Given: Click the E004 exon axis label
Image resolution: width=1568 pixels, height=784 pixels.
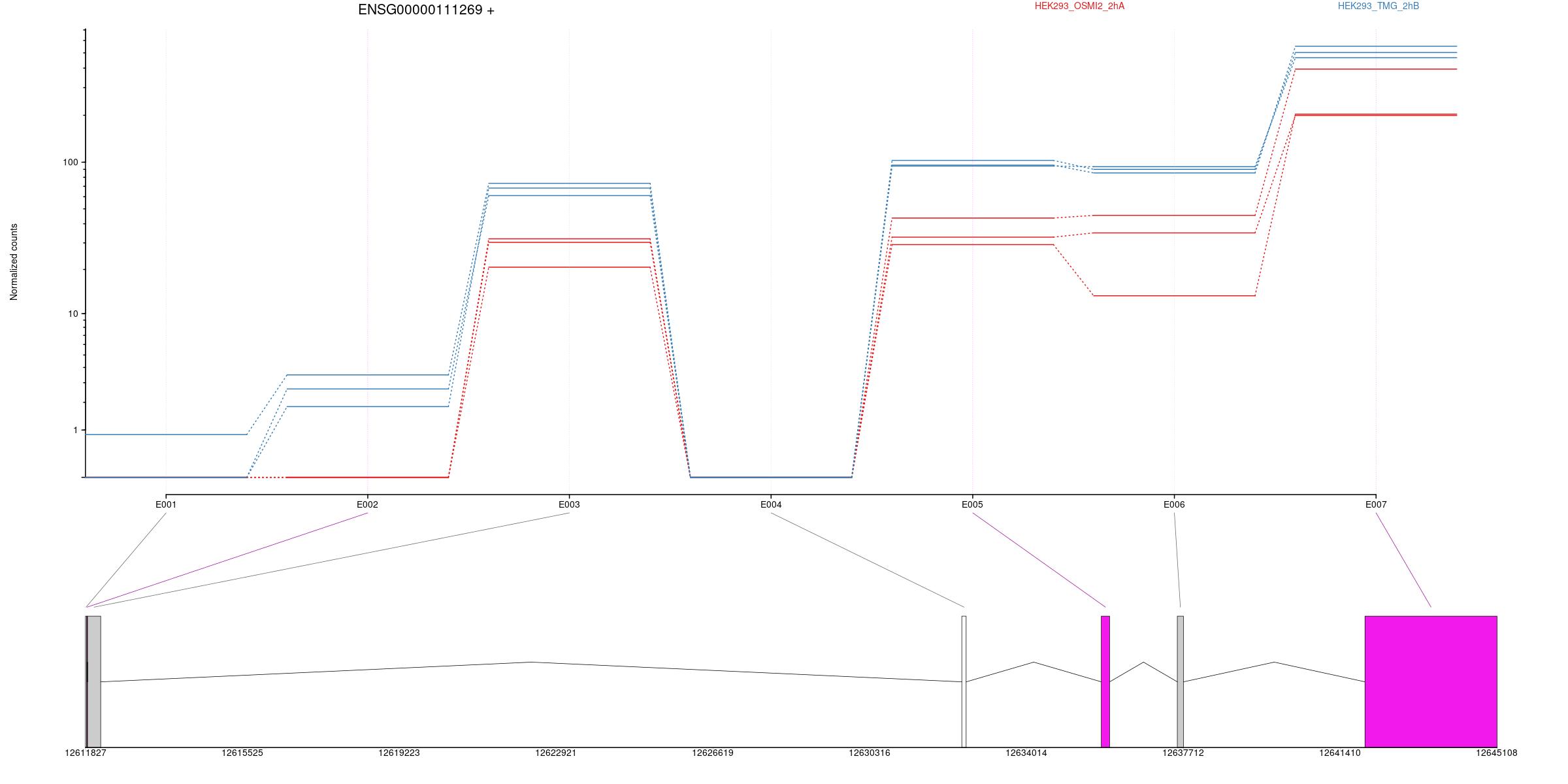Looking at the screenshot, I should click(771, 504).
